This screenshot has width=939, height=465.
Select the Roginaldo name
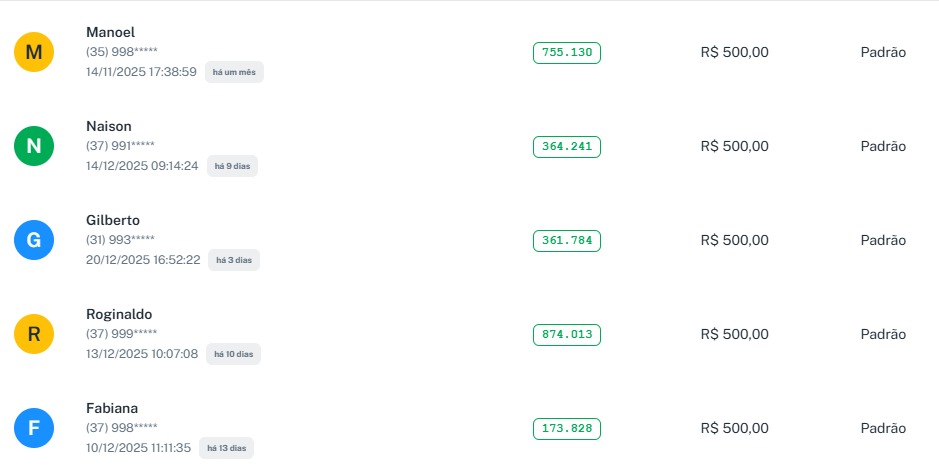[x=119, y=314]
